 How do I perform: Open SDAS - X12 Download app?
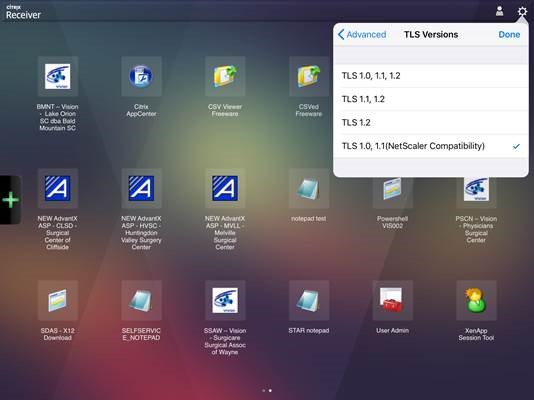pos(58,300)
